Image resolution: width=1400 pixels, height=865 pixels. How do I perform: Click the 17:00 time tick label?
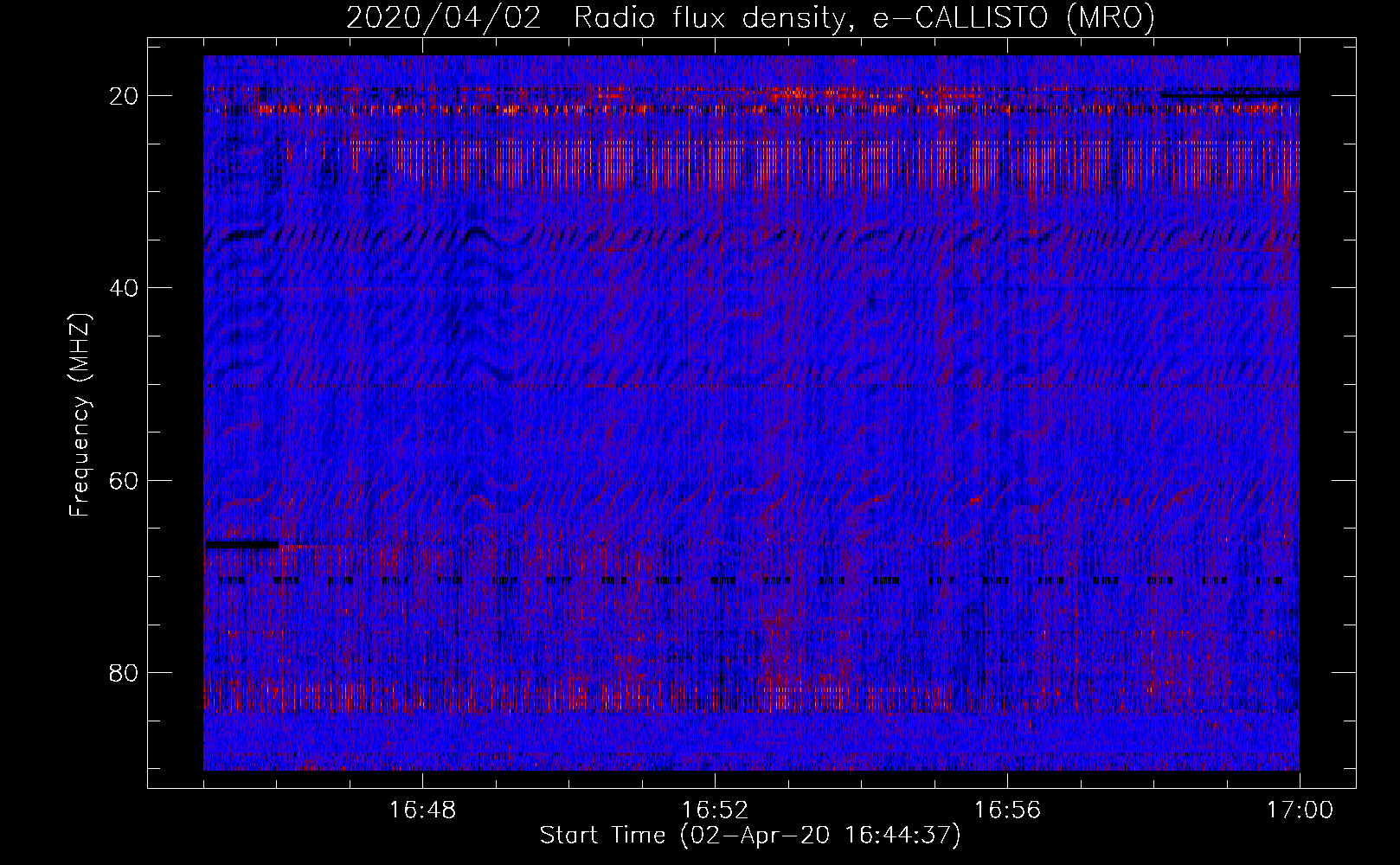click(1300, 811)
